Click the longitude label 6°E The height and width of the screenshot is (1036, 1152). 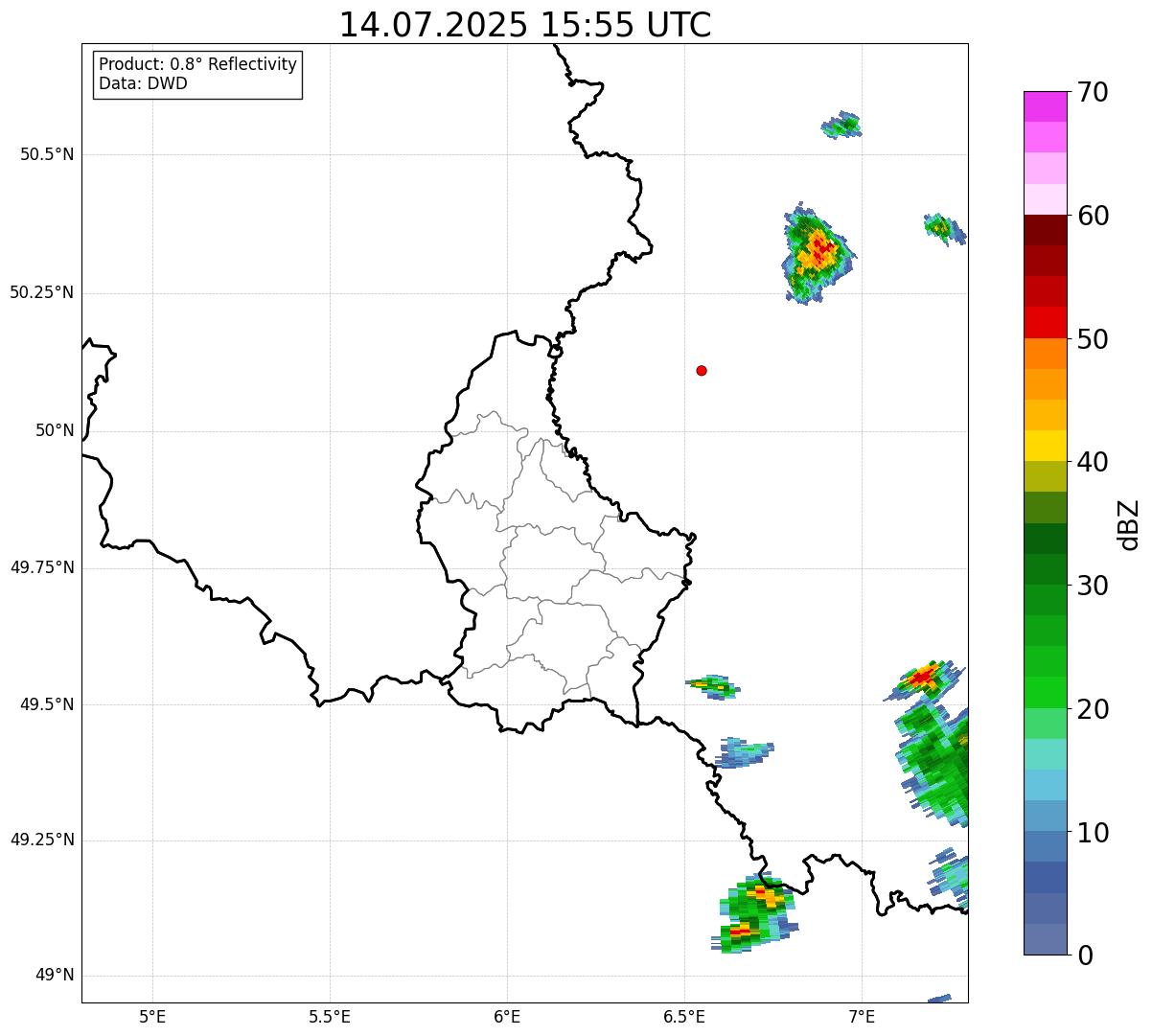click(x=507, y=1016)
